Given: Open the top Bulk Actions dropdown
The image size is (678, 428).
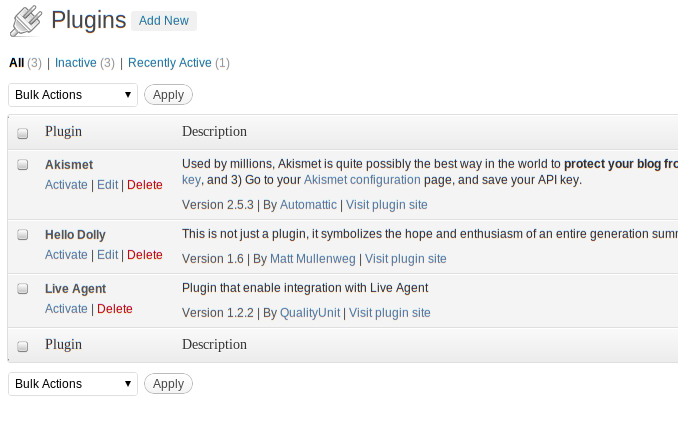Looking at the screenshot, I should click(x=73, y=95).
